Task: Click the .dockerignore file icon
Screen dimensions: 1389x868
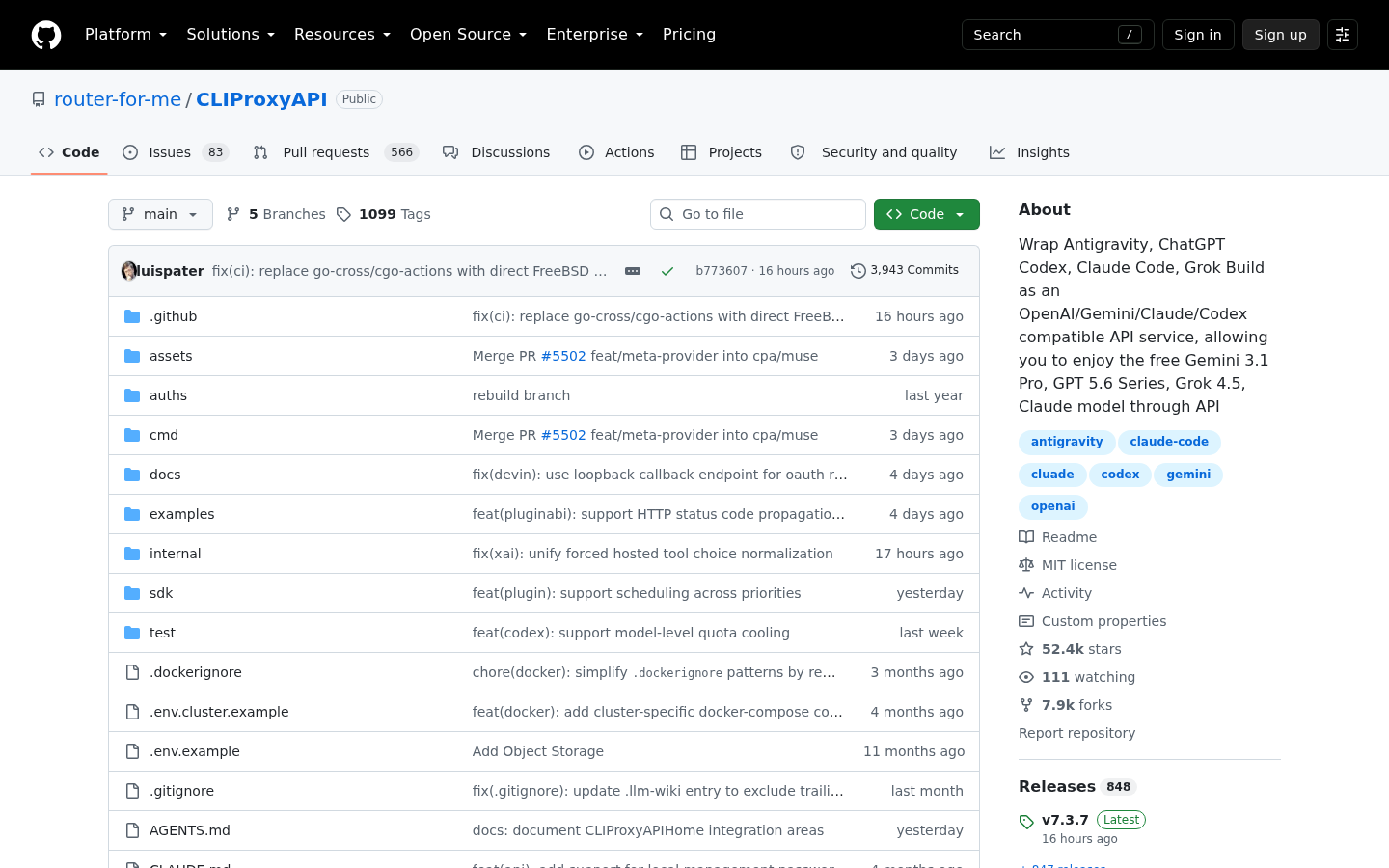Action: (132, 672)
